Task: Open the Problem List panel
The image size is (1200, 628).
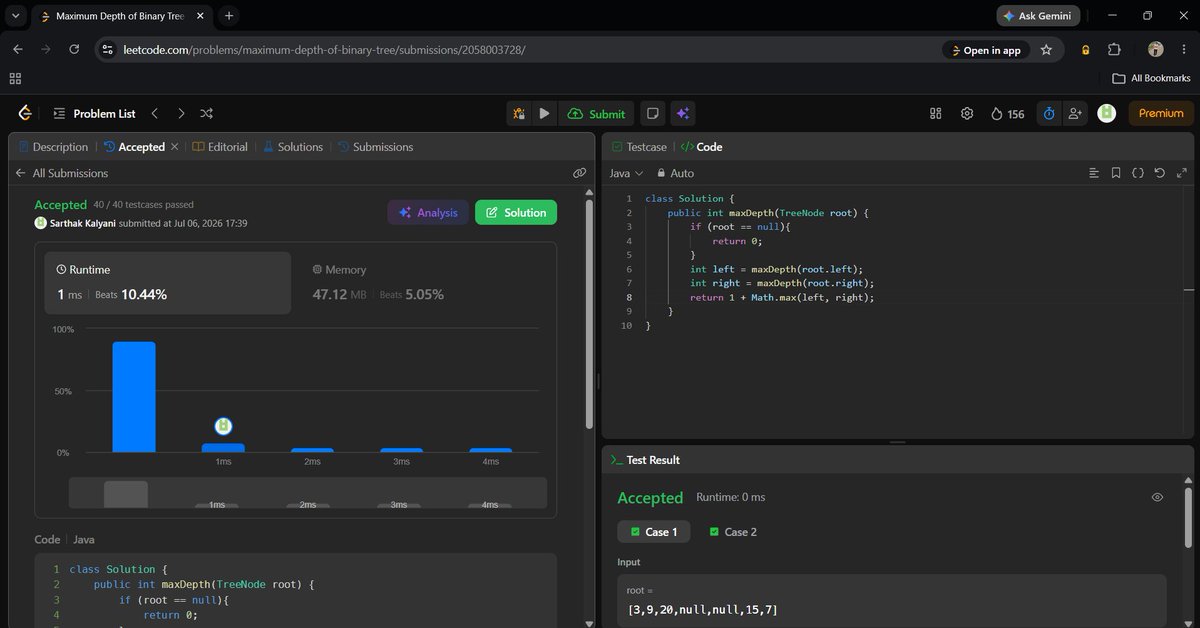Action: coord(94,114)
